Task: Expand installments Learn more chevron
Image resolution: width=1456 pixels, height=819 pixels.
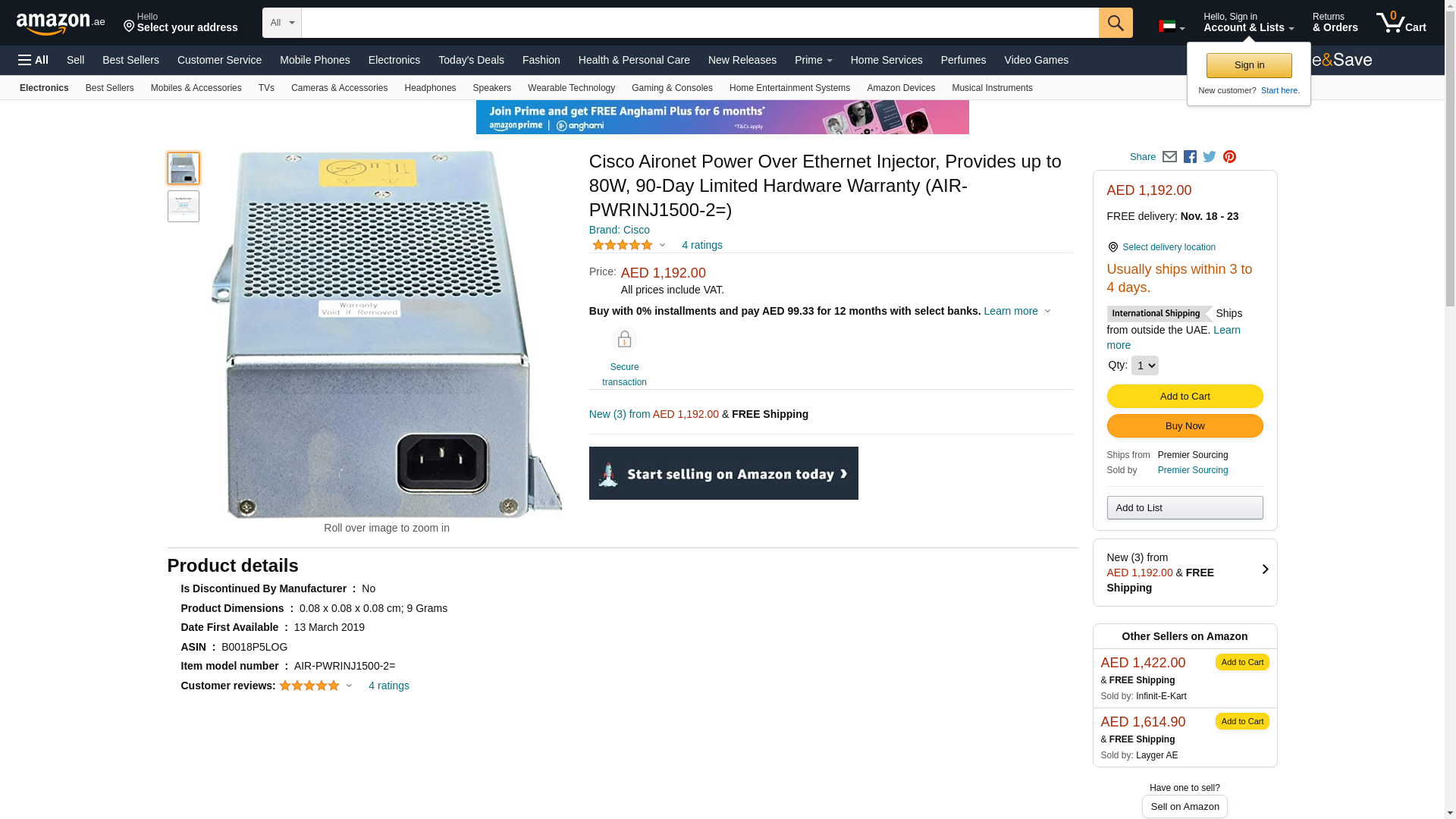Action: (1047, 311)
